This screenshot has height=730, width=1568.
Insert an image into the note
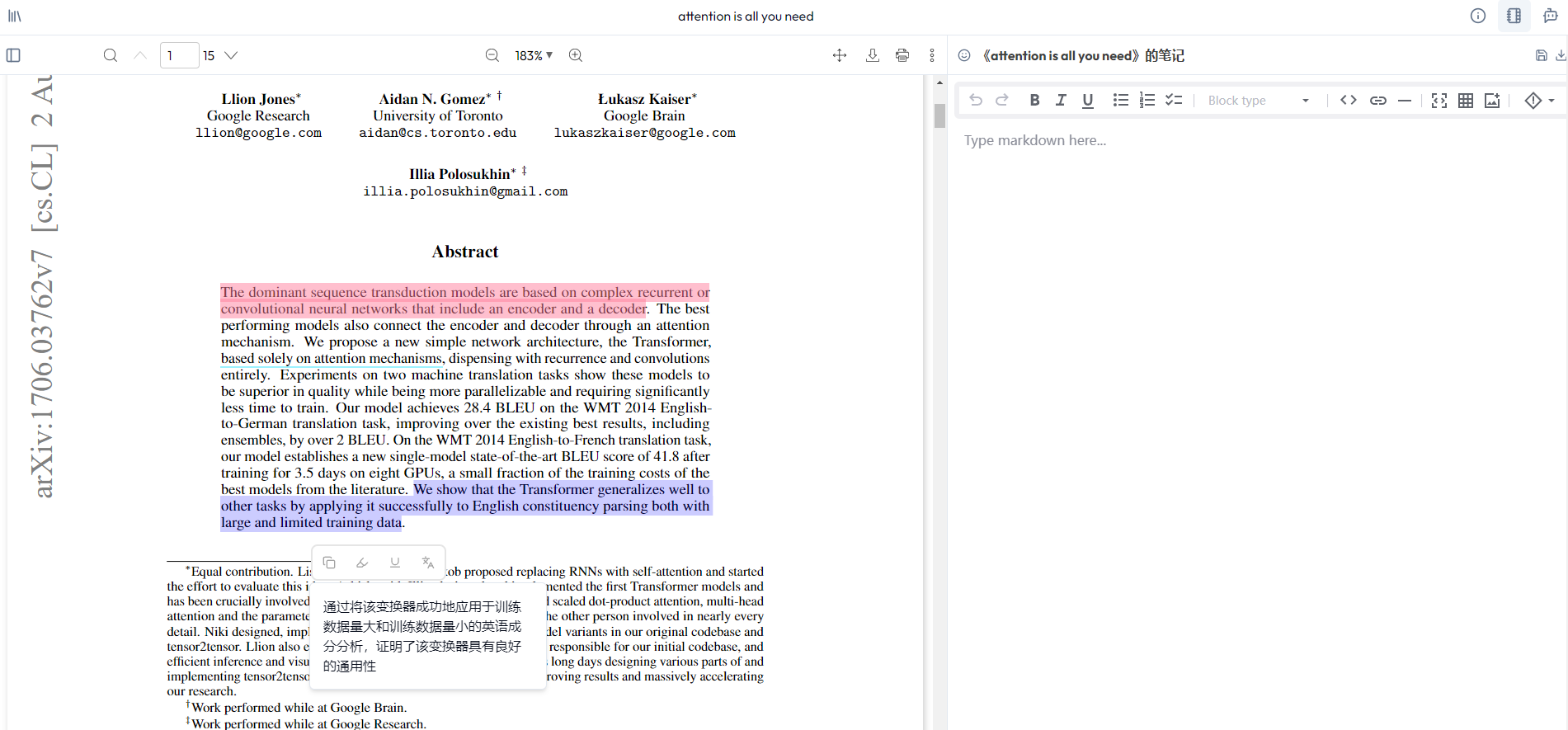pyautogui.click(x=1492, y=100)
